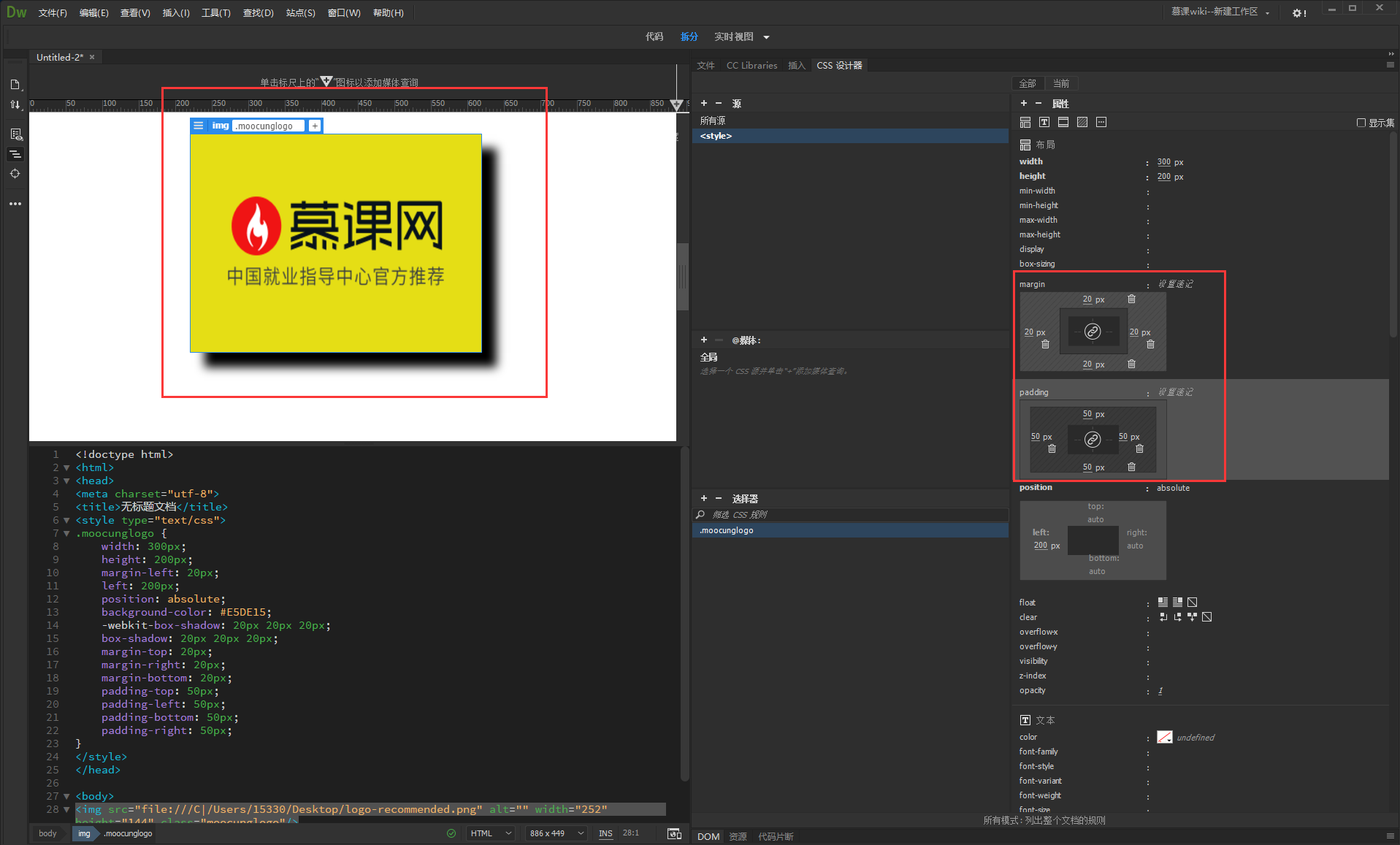
Task: Click the img tag in the tag selector bar
Action: click(x=84, y=833)
